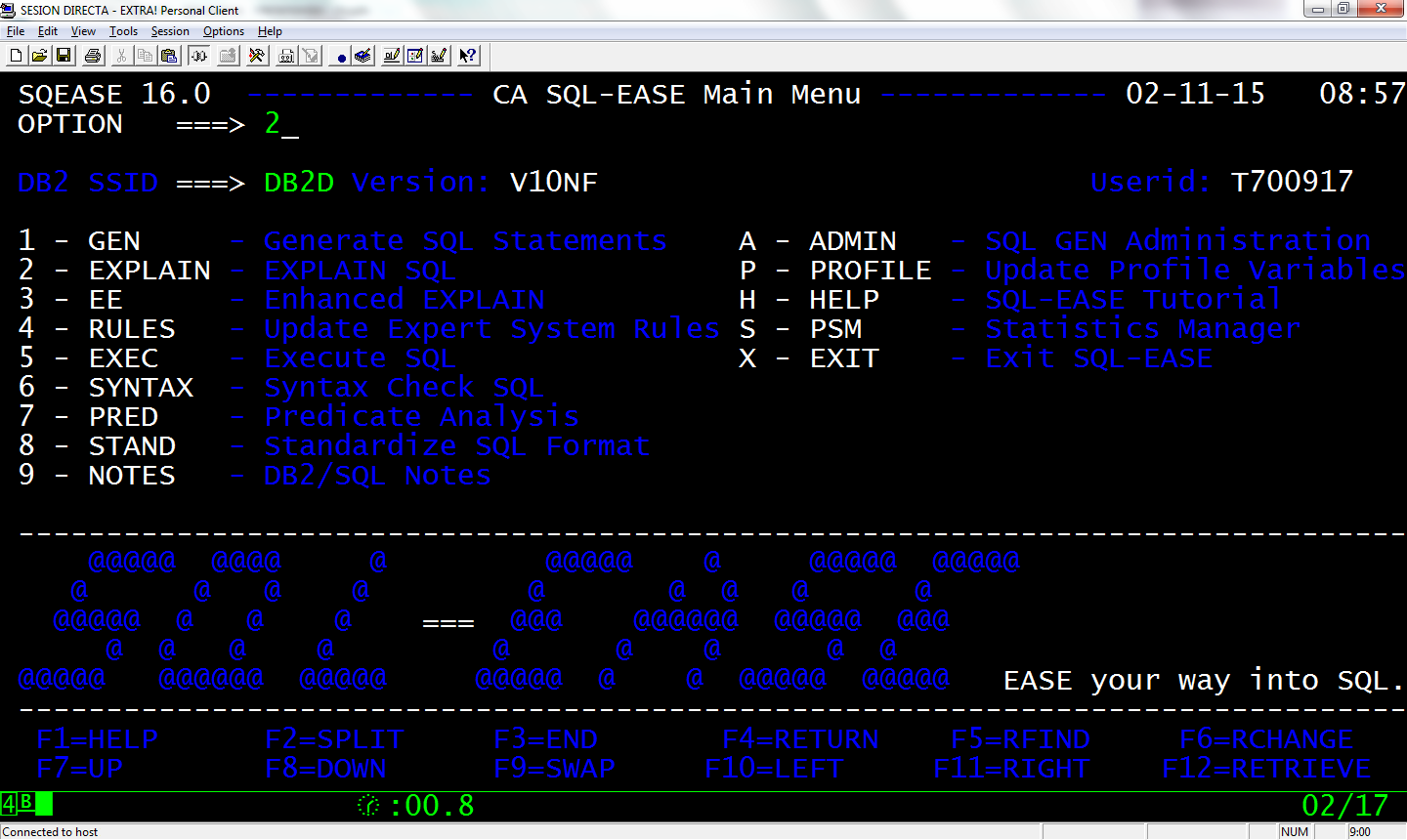The image size is (1407, 840).
Task: Open the File menu
Action: pyautogui.click(x=16, y=31)
